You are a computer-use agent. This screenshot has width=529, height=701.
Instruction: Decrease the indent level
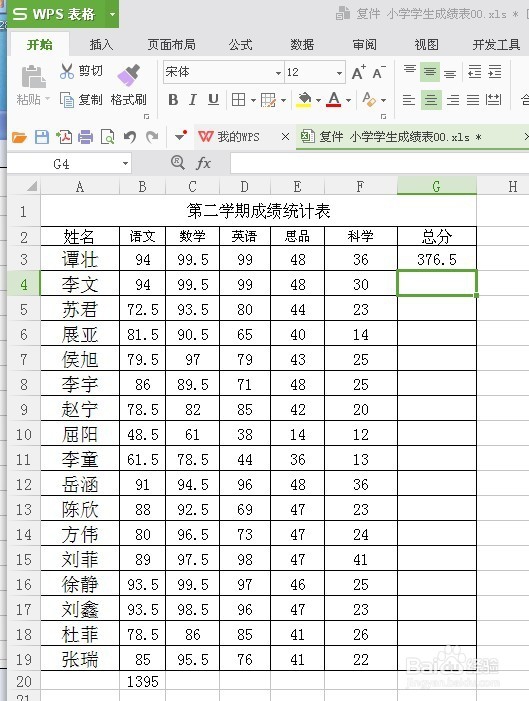coord(474,72)
